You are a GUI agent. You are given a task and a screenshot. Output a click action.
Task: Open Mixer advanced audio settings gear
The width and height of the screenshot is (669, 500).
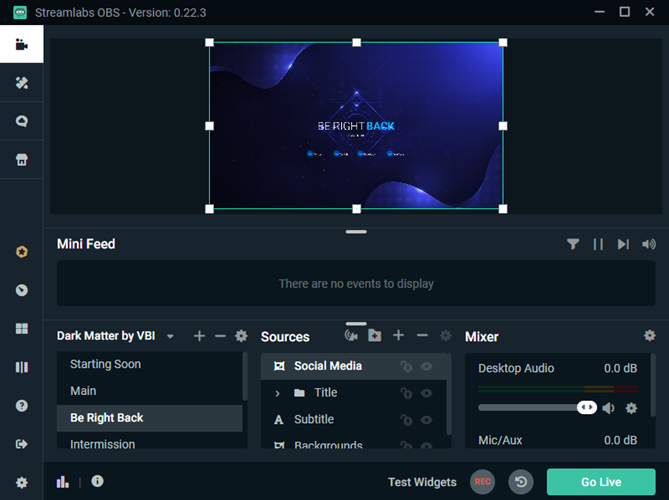pos(649,335)
